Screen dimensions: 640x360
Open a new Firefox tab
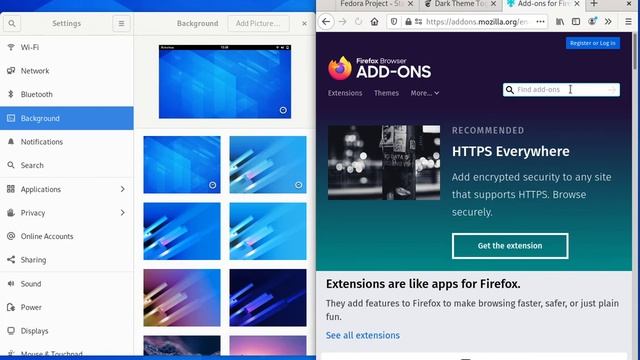pos(594,4)
